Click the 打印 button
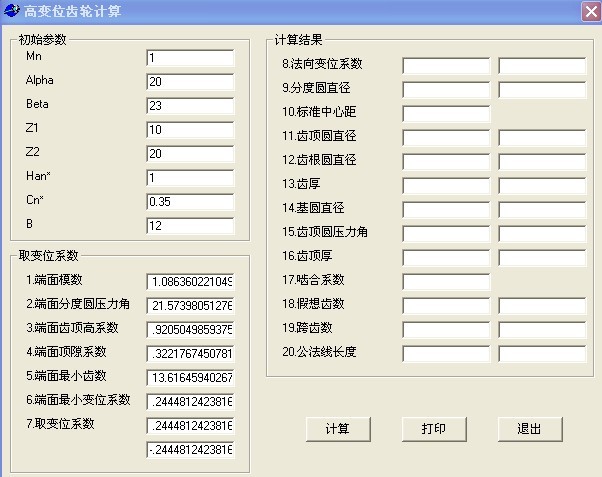 click(x=434, y=429)
